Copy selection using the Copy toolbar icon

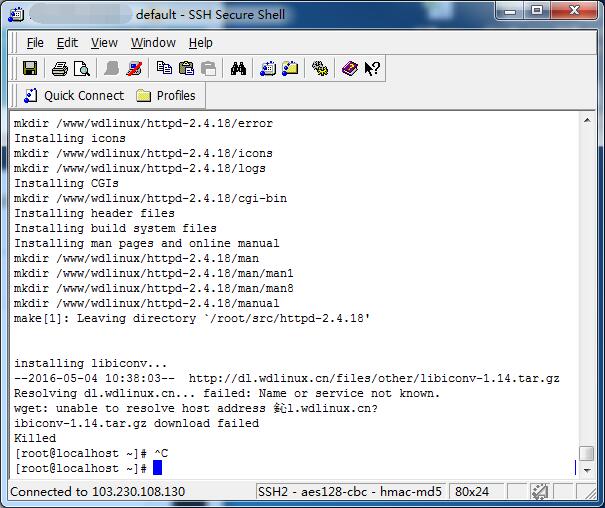pyautogui.click(x=164, y=69)
